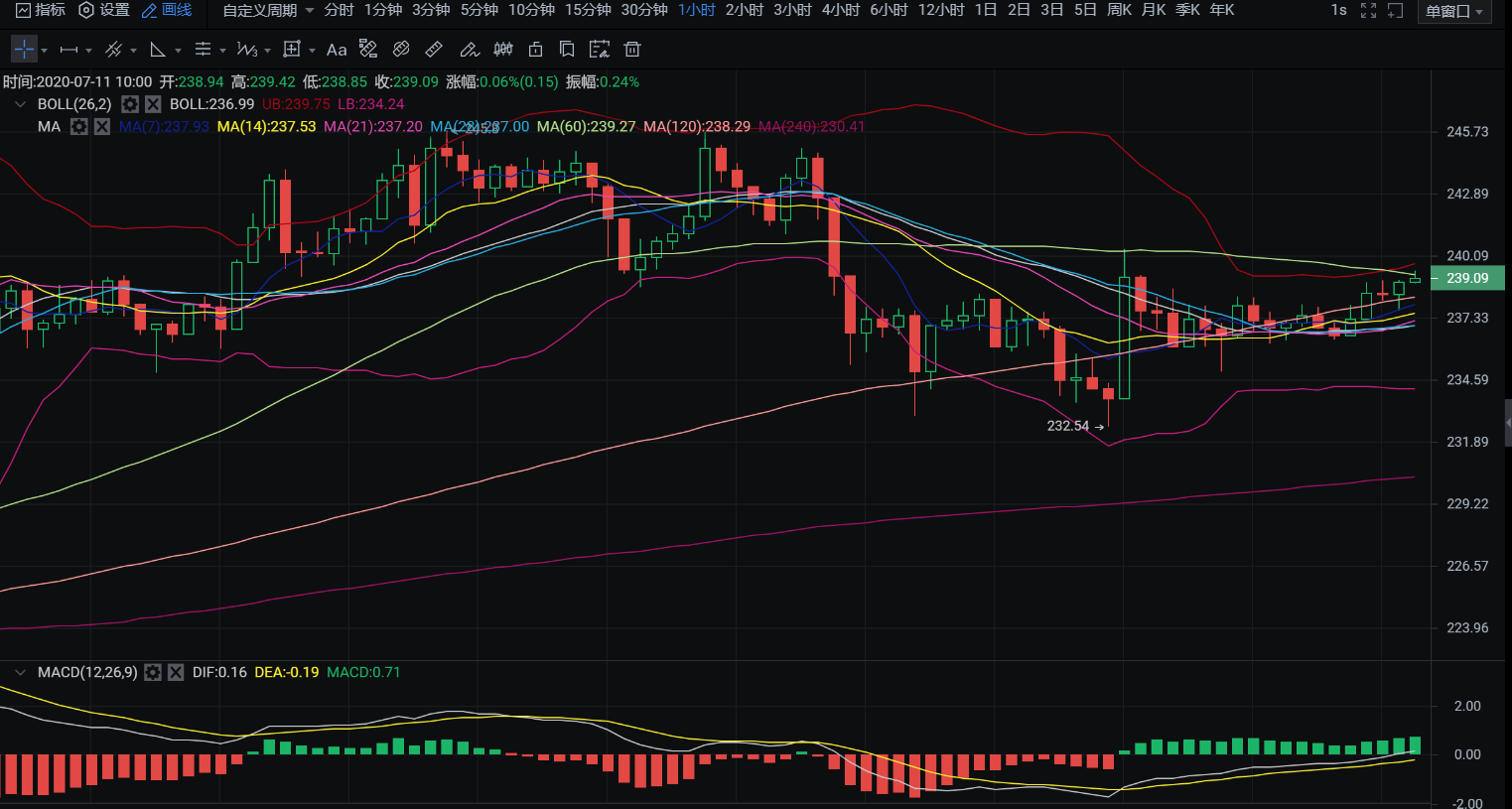Open the 自定义周期 dropdown
Viewport: 1512px width, 809px height.
tap(267, 10)
